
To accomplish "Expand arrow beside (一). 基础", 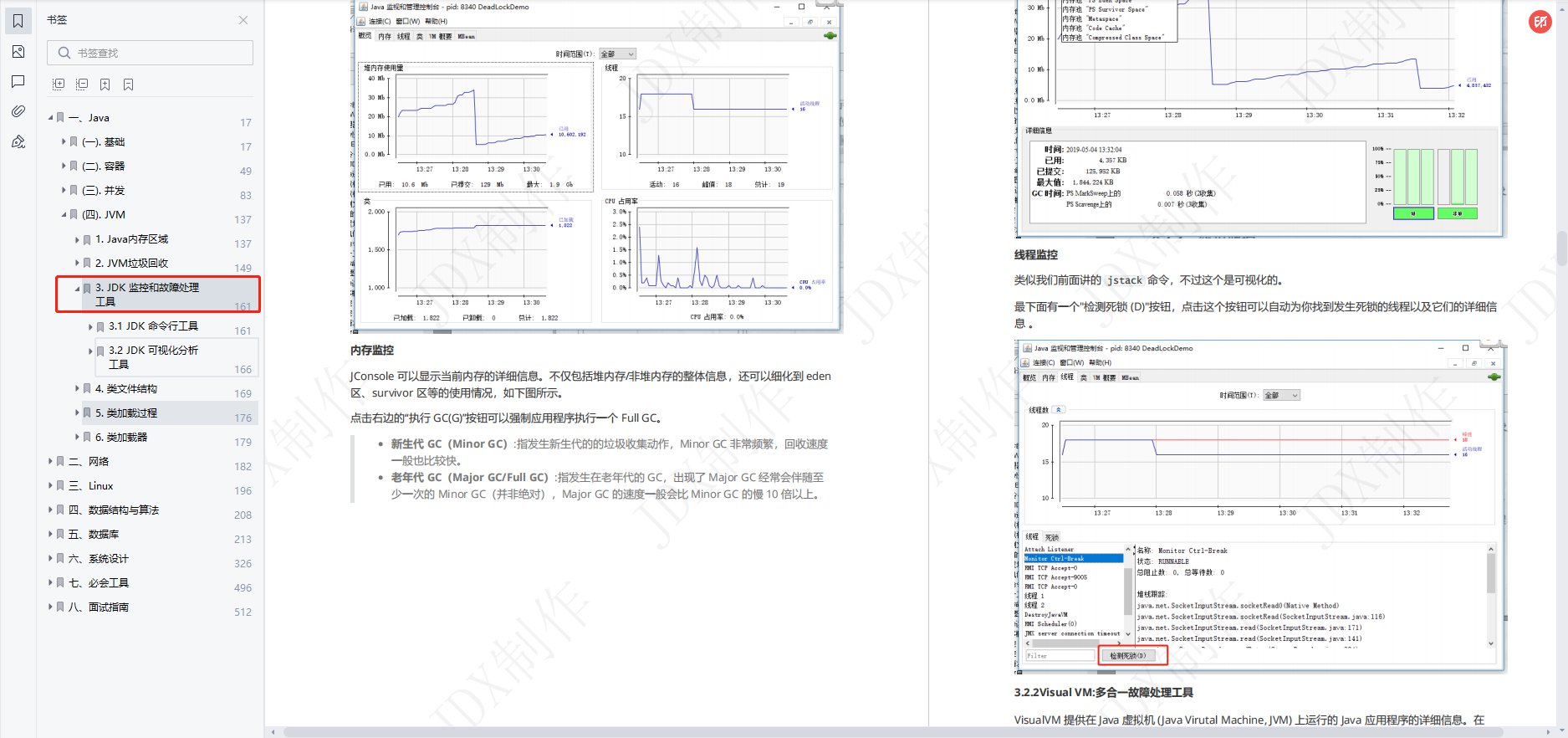I will (64, 142).
